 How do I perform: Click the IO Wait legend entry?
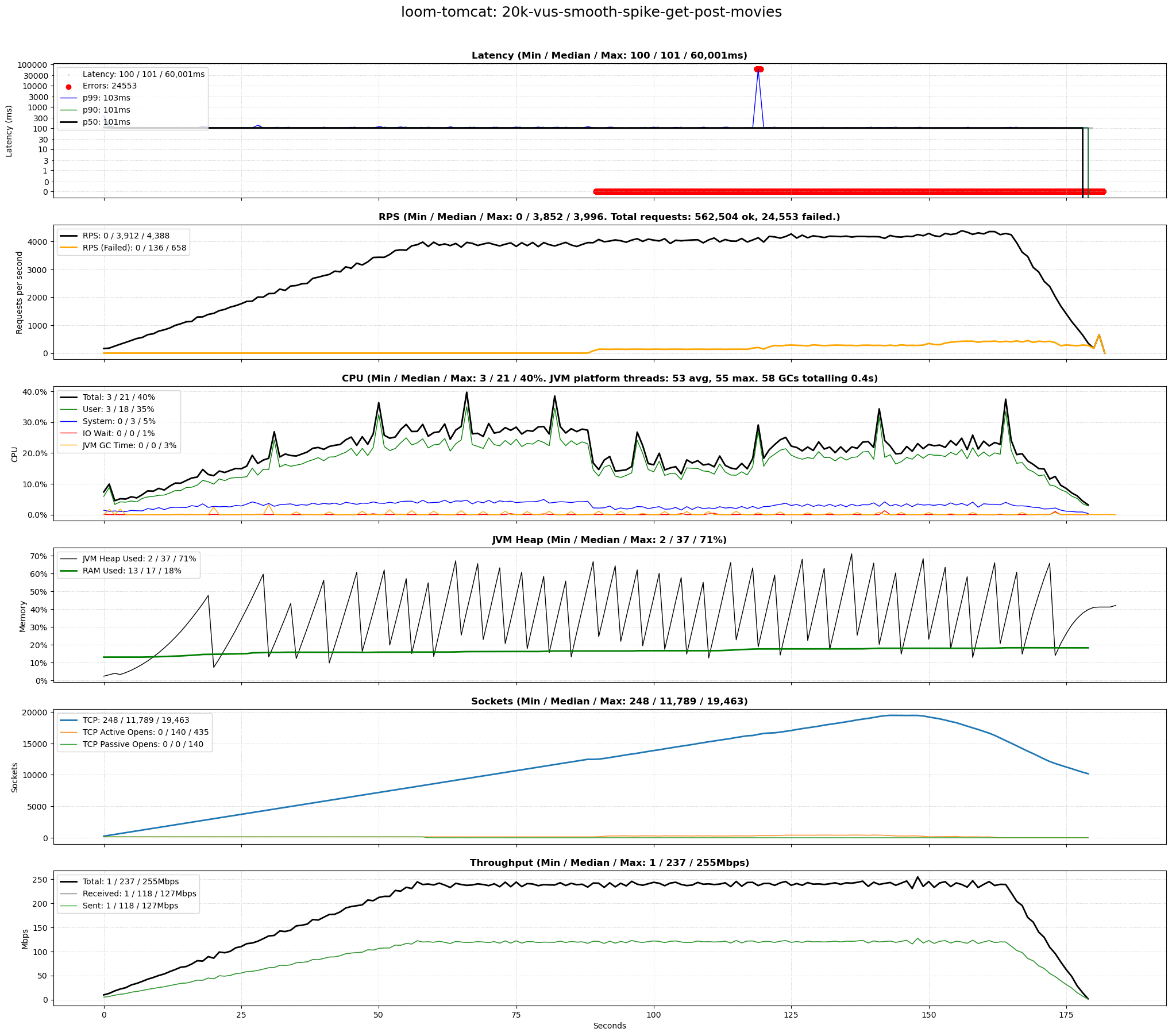coord(118,433)
